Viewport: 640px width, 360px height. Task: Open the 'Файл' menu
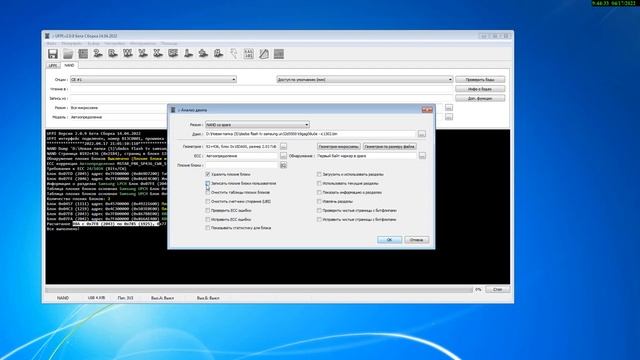pyautogui.click(x=51, y=43)
